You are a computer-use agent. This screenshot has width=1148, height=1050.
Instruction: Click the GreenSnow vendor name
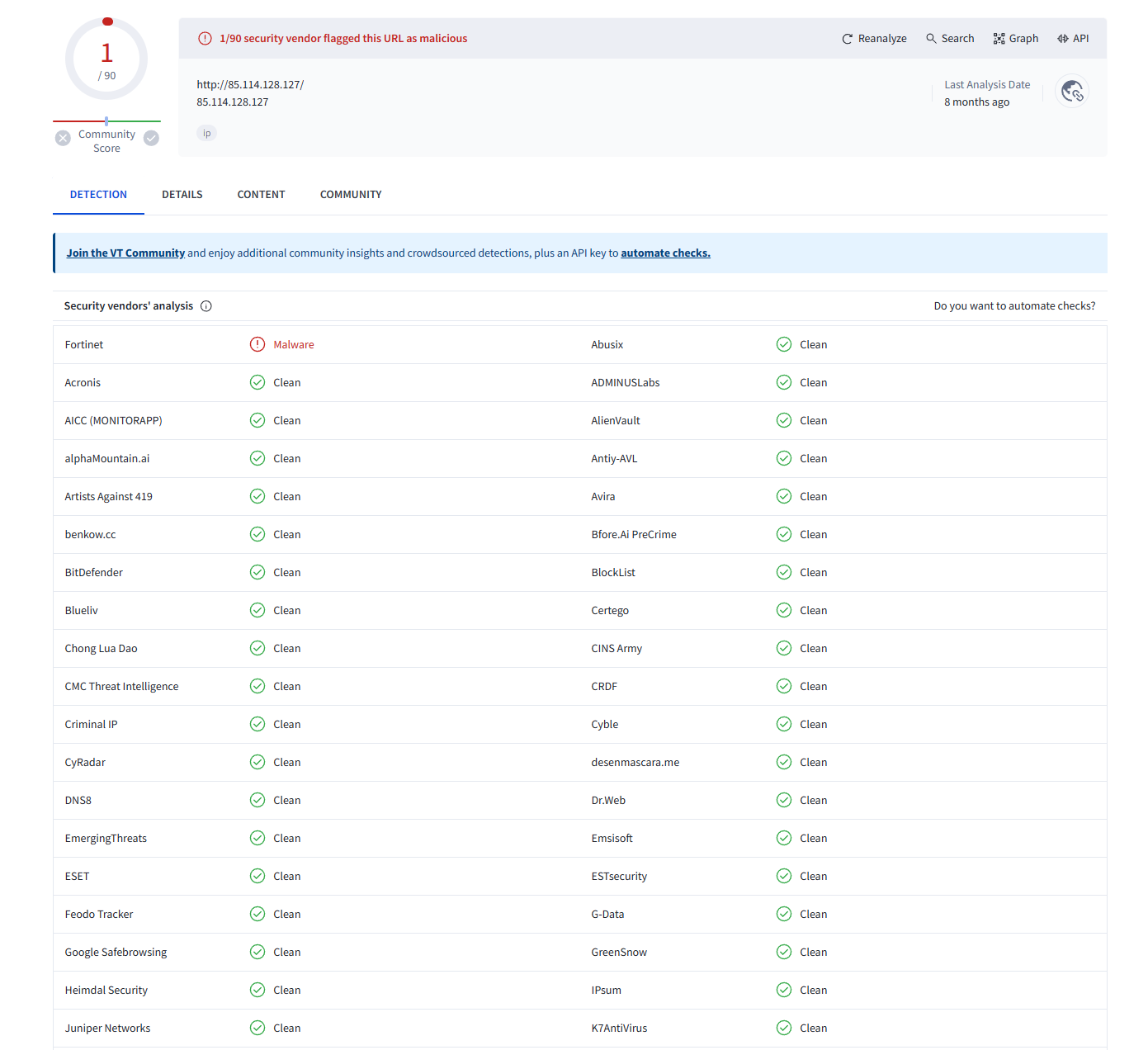pyautogui.click(x=619, y=953)
